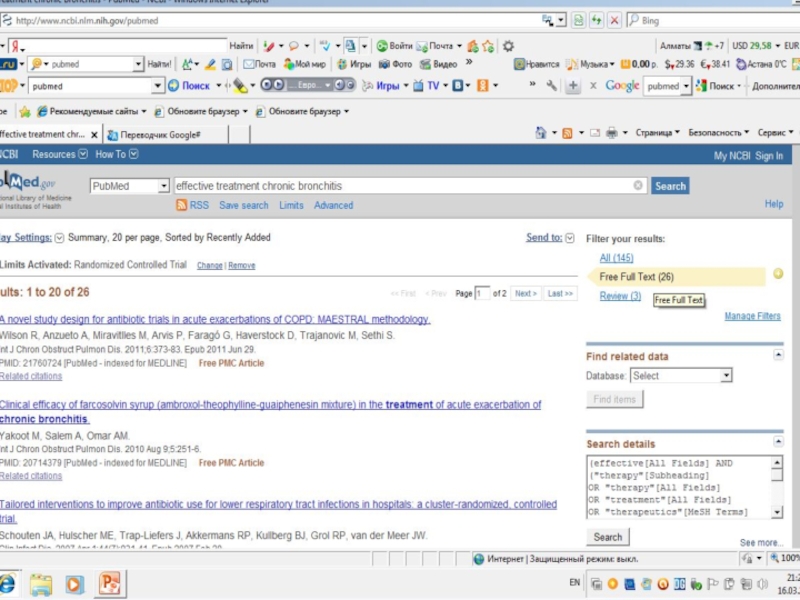Open Related citations for PMID 20714379

pos(31,476)
